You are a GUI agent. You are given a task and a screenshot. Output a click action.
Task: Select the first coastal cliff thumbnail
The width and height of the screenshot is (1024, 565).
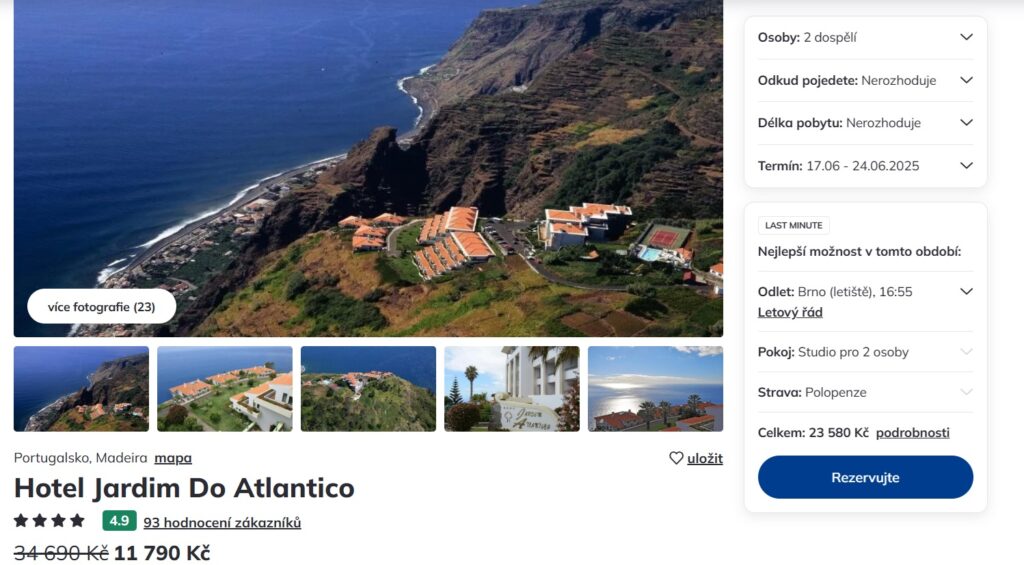tap(81, 389)
